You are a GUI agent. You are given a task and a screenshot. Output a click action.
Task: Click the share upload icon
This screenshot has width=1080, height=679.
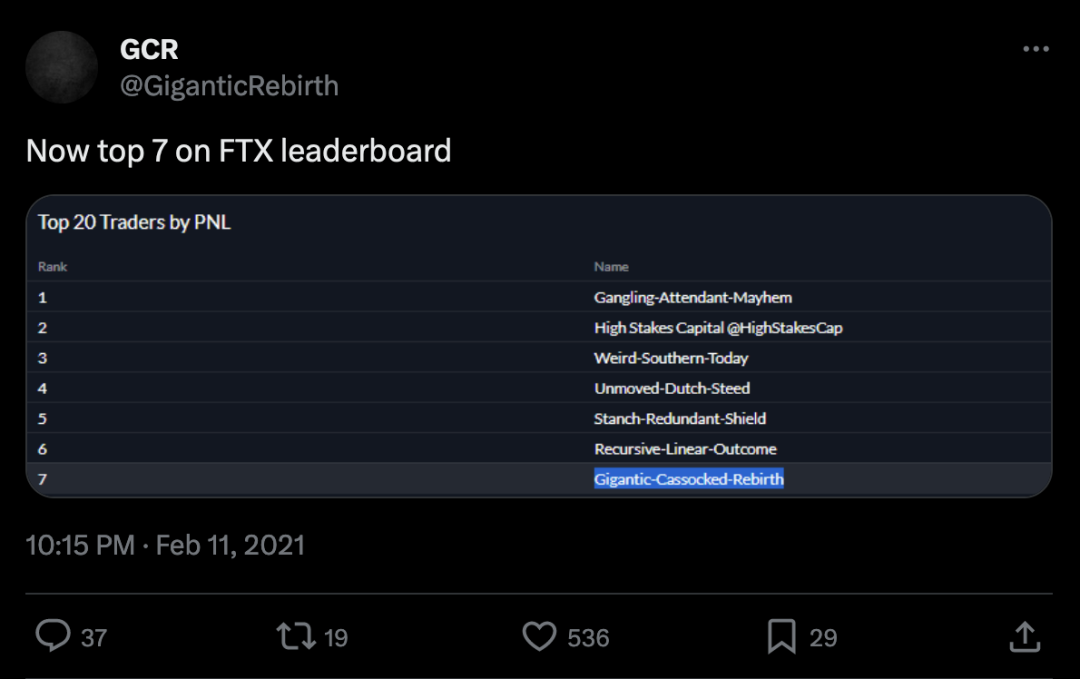click(1023, 637)
